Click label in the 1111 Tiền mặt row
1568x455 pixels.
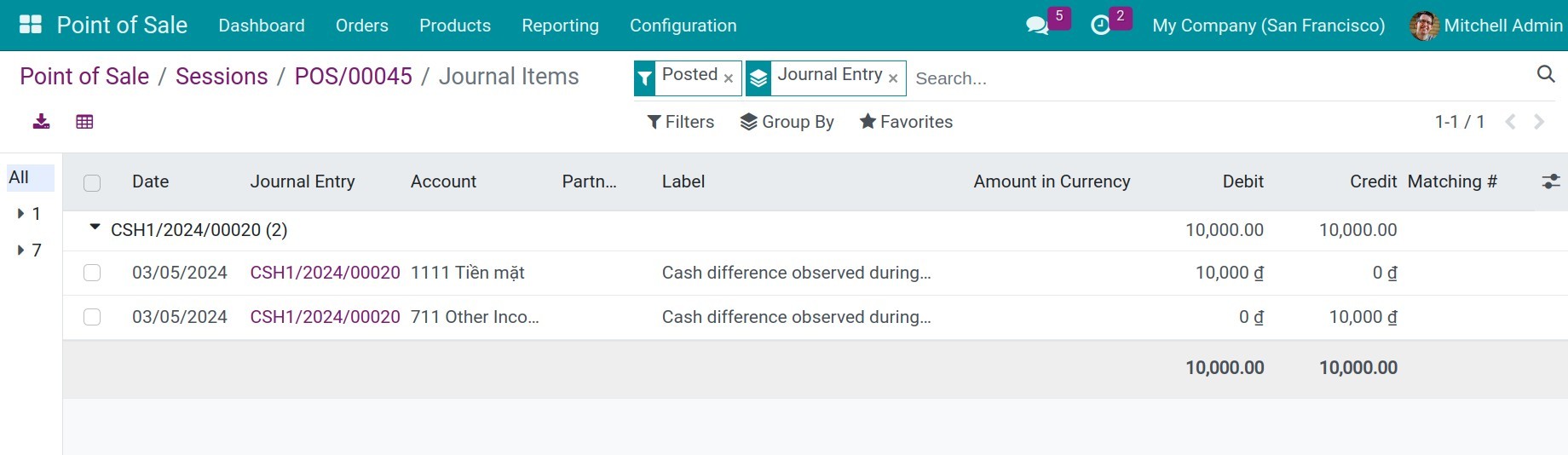(x=797, y=273)
